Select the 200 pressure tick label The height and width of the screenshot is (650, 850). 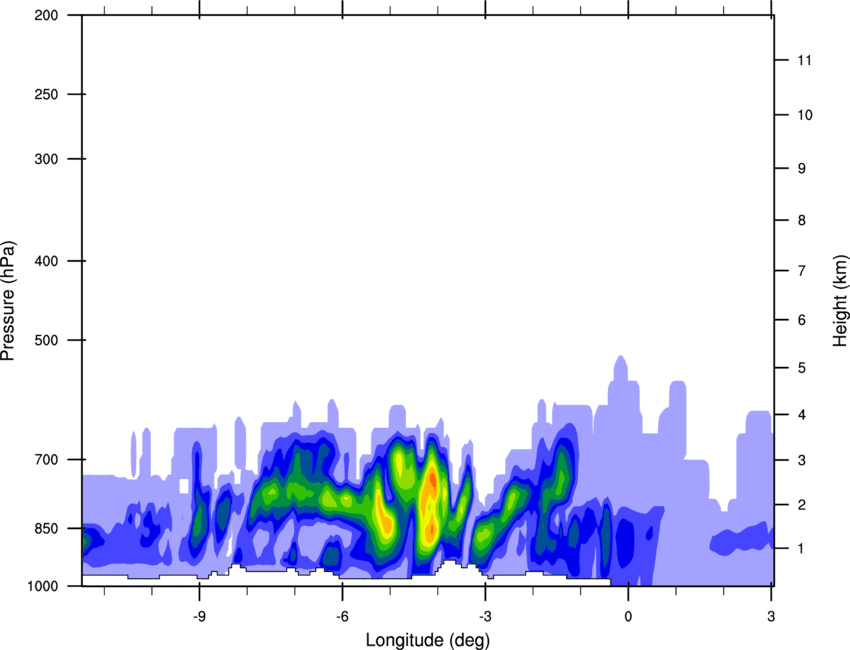click(x=46, y=15)
